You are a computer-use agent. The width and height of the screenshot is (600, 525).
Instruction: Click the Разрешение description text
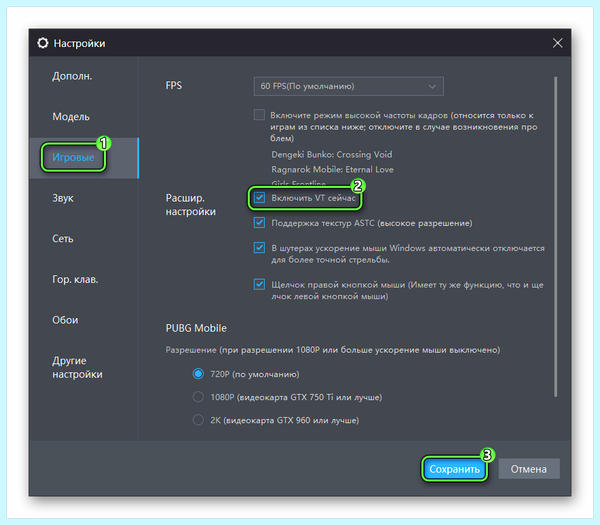tap(333, 350)
